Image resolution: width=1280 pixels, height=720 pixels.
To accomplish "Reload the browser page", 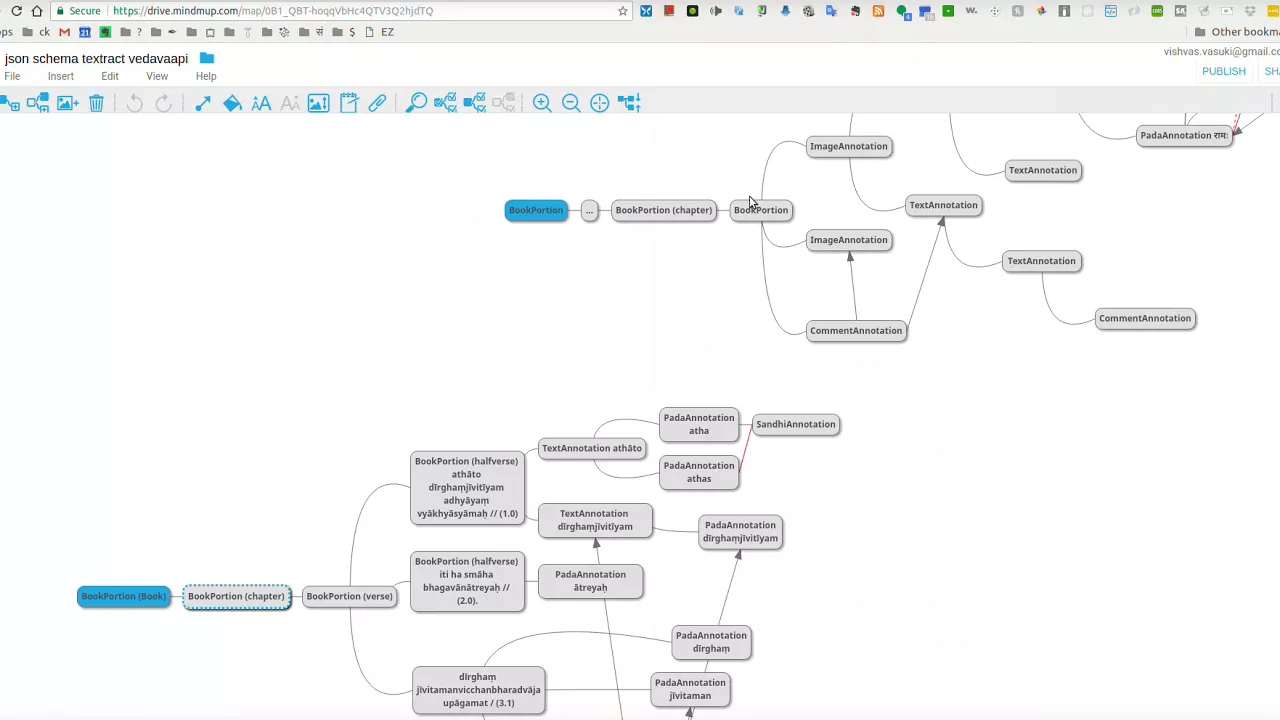I will tap(16, 11).
